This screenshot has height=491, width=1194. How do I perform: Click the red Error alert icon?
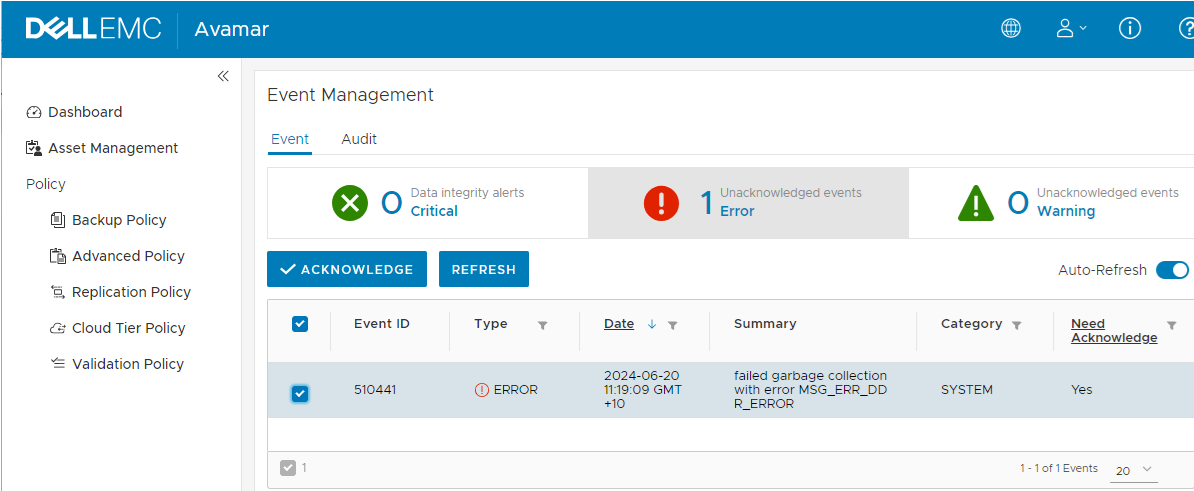click(x=661, y=203)
